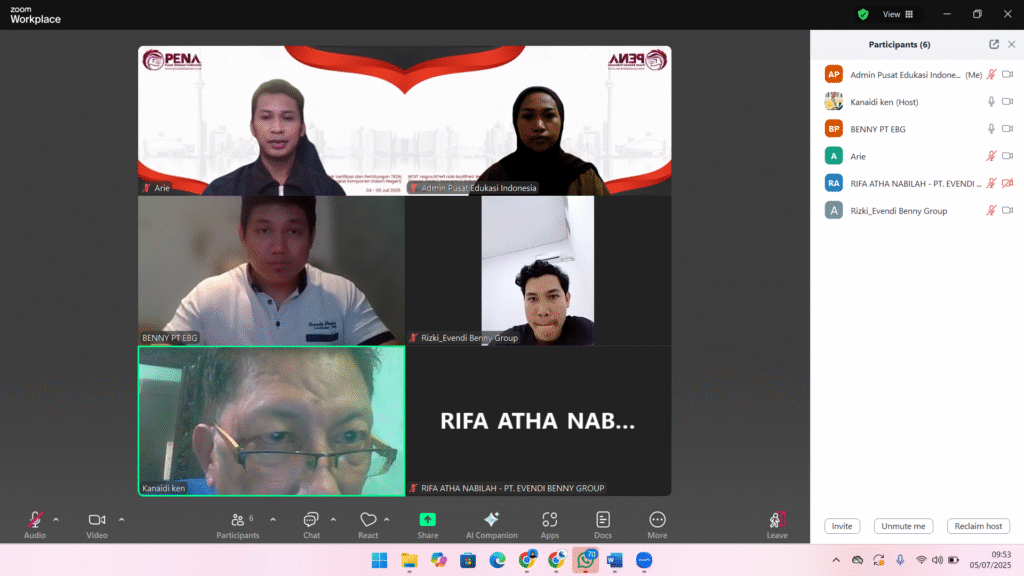This screenshot has height=576, width=1024.
Task: Select Arie's video tile
Action: pos(272,121)
